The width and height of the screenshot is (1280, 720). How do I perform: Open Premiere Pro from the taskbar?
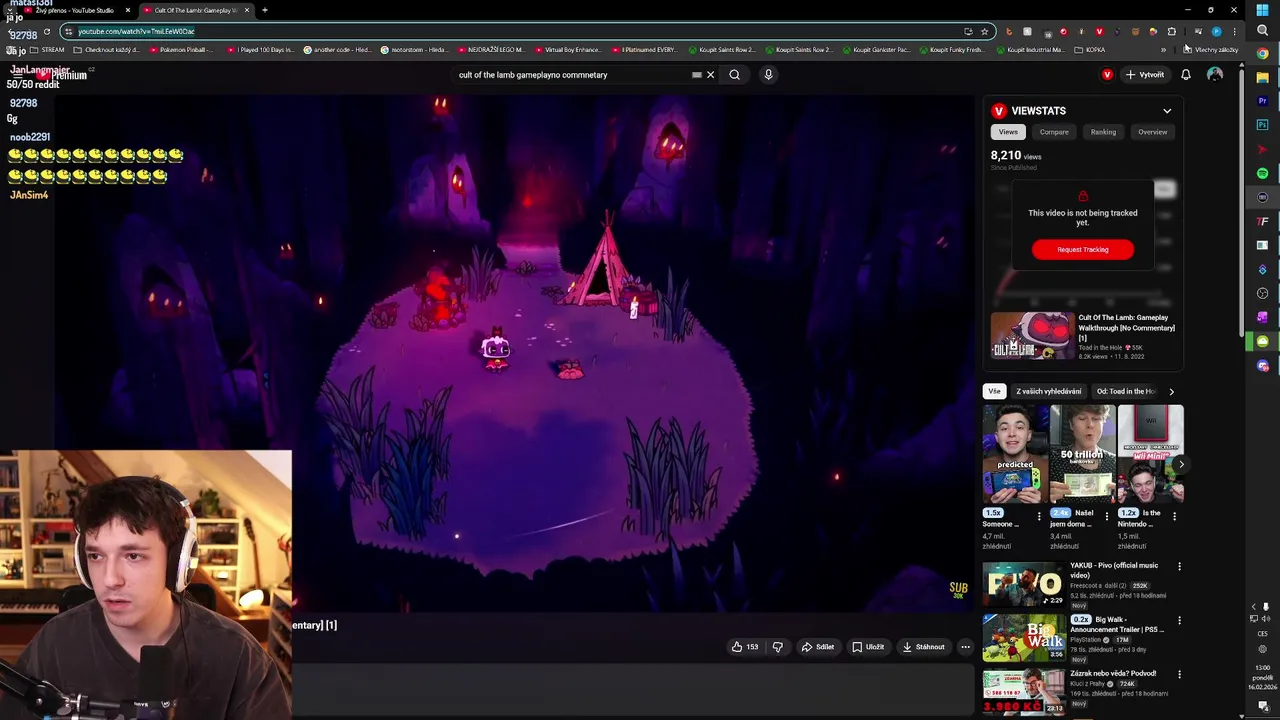click(x=1262, y=101)
